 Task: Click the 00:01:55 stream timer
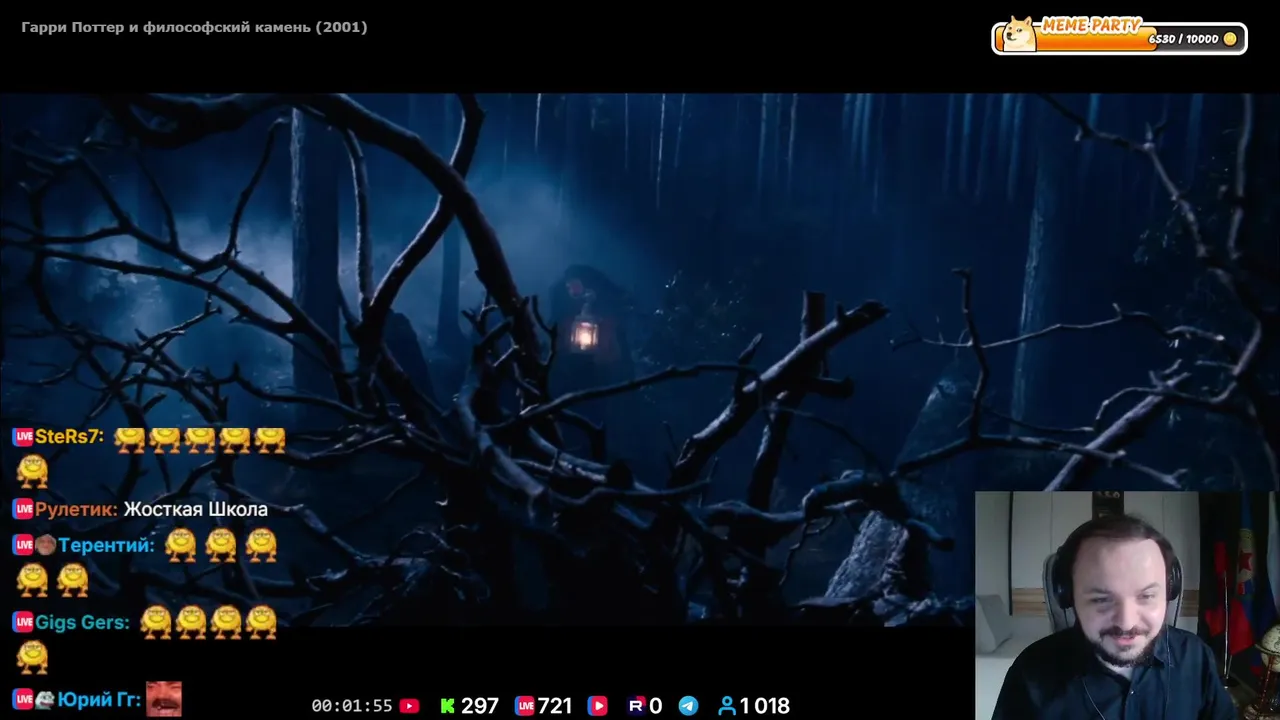pyautogui.click(x=352, y=706)
